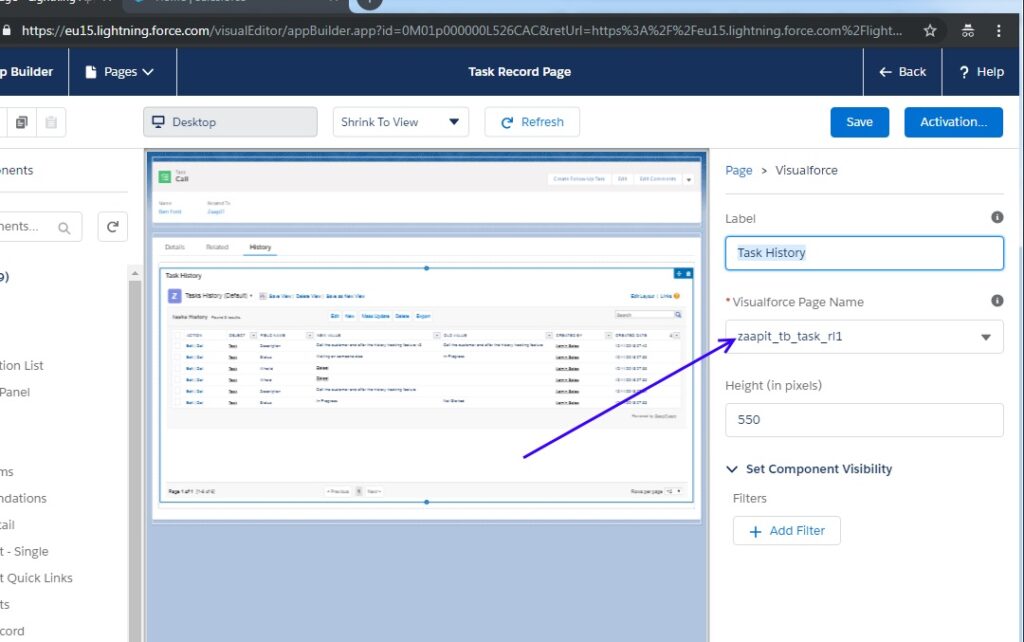Click the Label info icon
Screen dimensions: 1024x642
tap(997, 217)
